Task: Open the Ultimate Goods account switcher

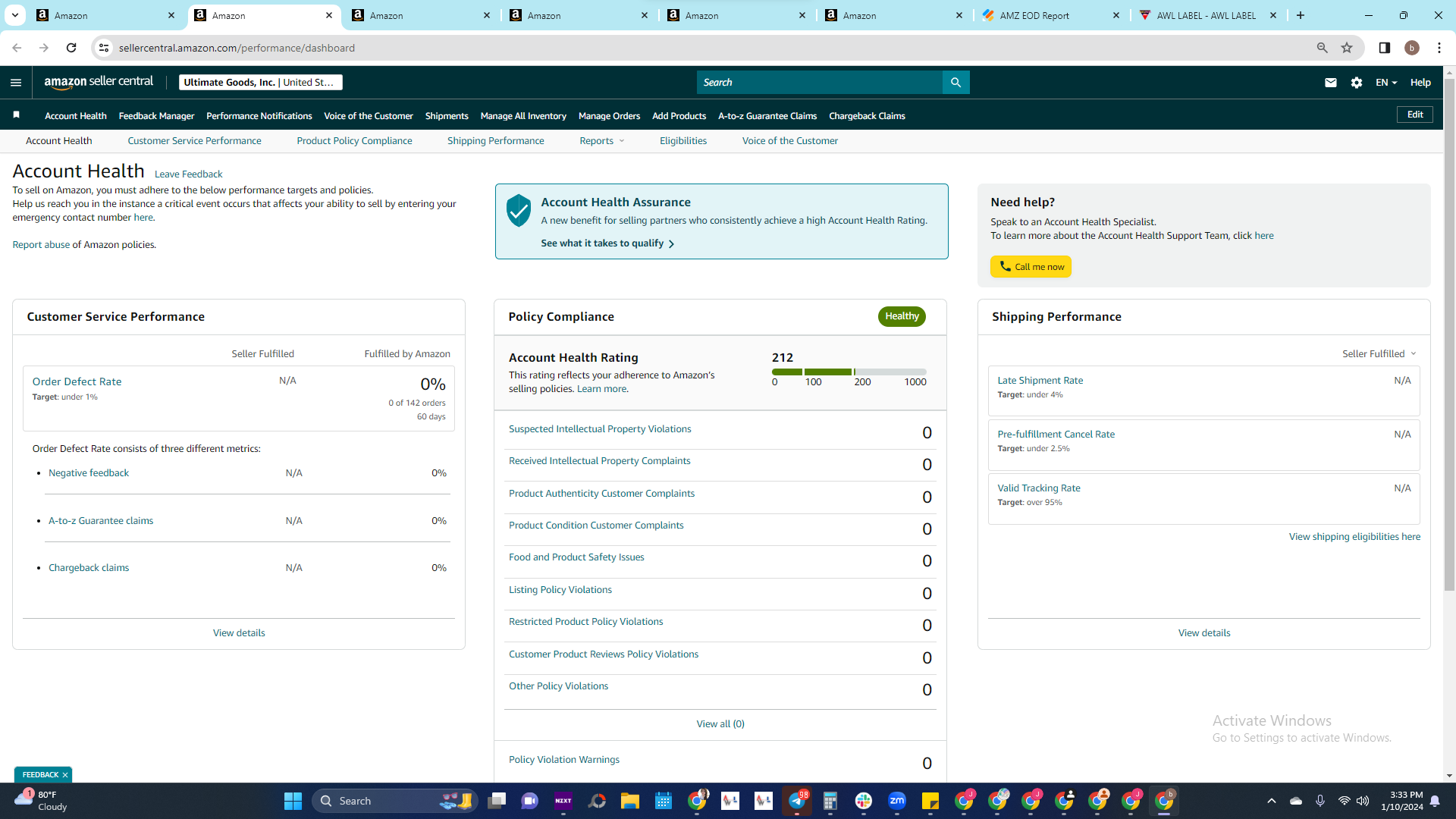Action: (x=261, y=83)
